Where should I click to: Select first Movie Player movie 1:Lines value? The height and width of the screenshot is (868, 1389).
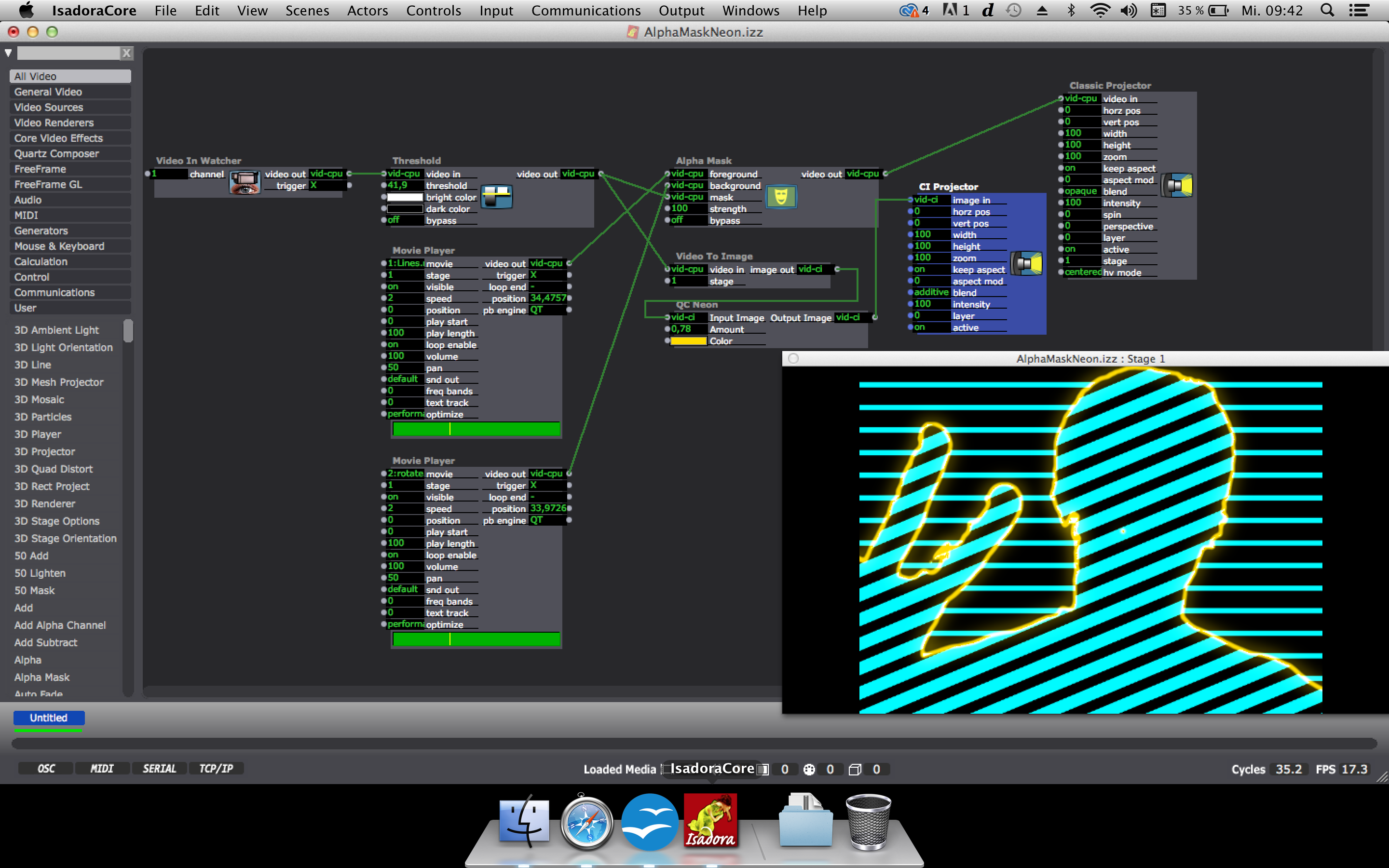(404, 263)
